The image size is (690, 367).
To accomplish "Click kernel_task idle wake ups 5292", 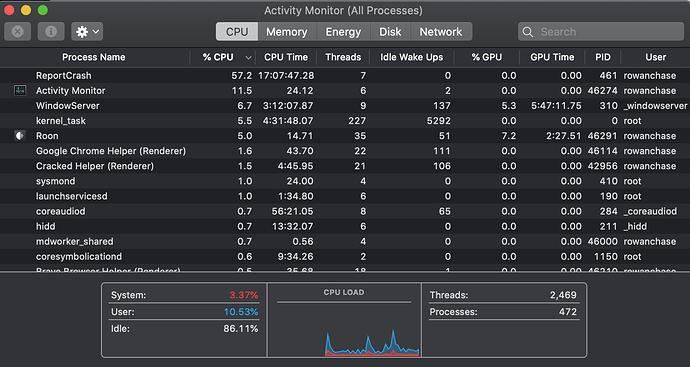I will 439,121.
